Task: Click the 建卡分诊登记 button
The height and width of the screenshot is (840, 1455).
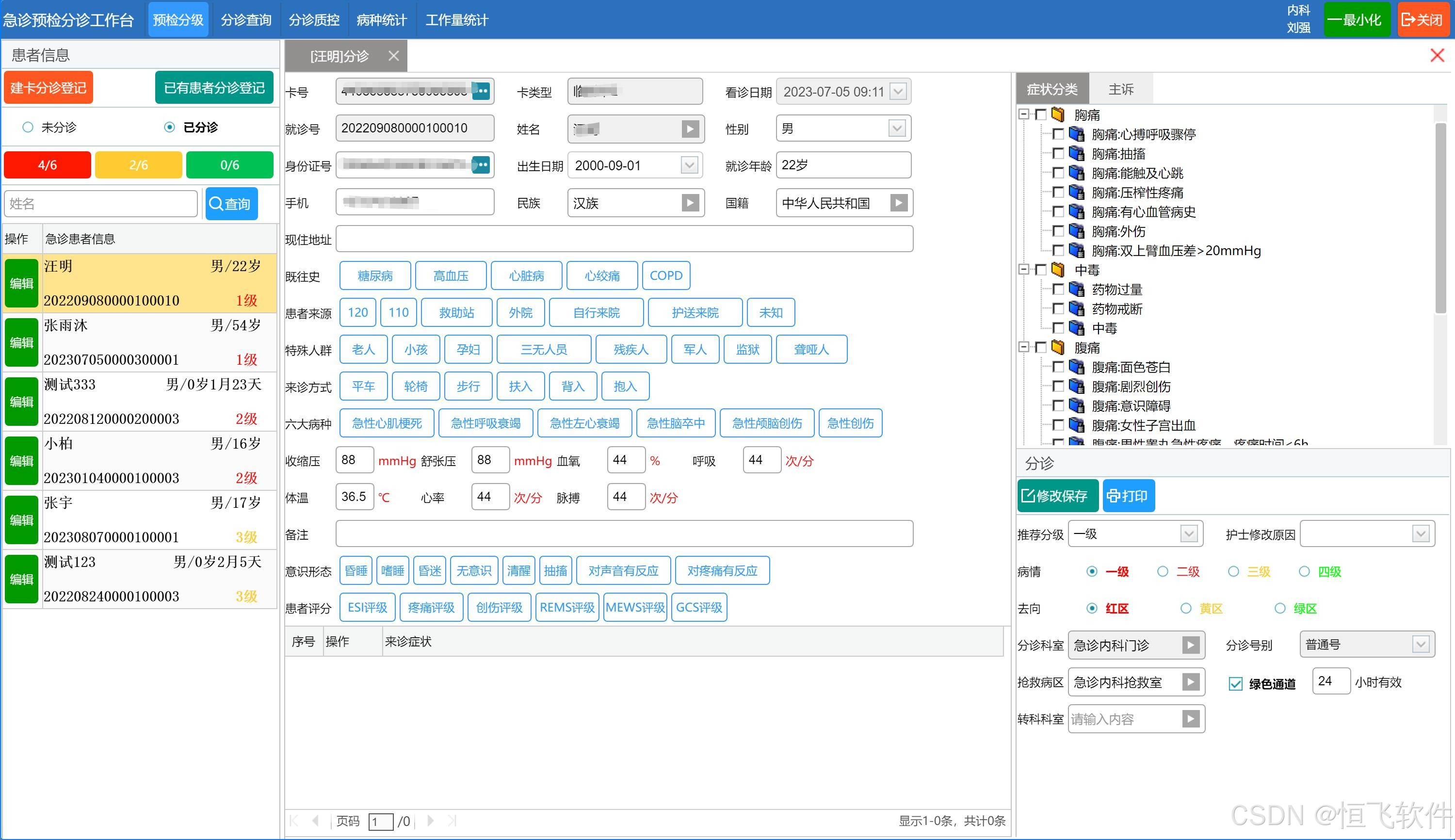Action: click(x=48, y=88)
